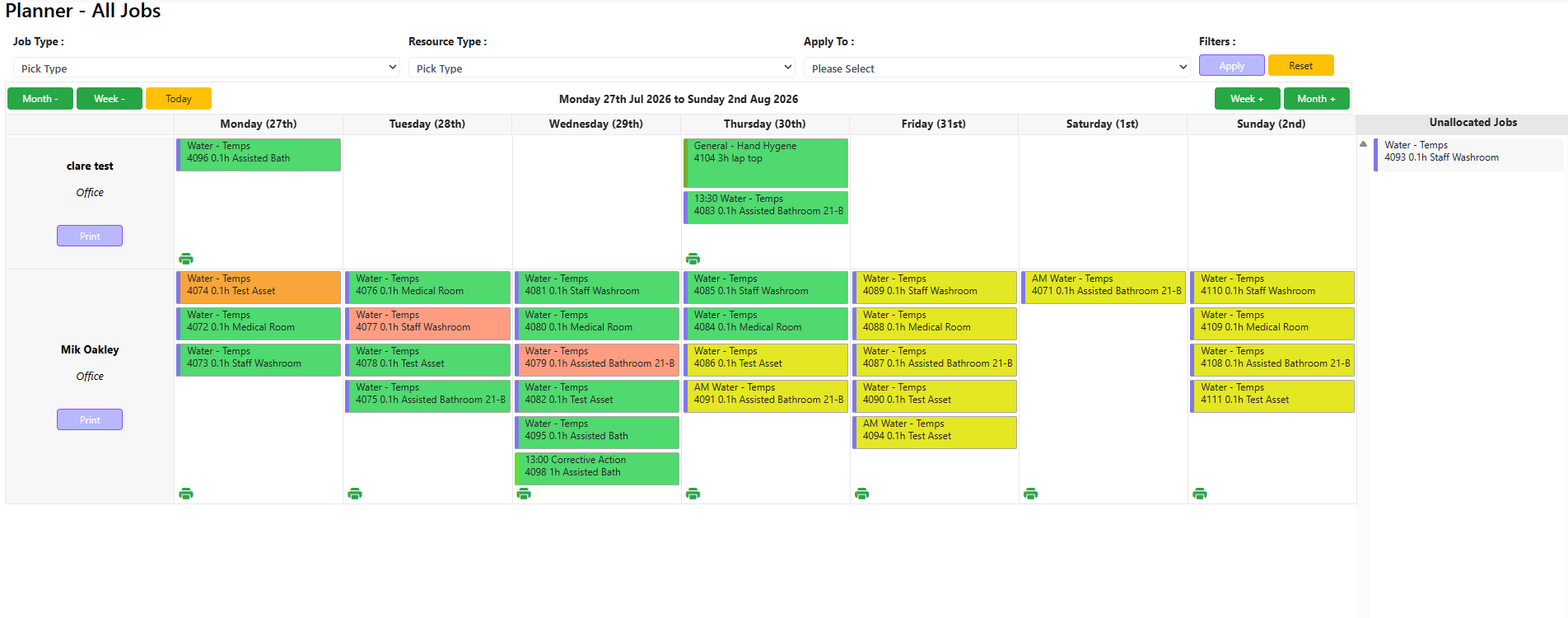Open job 4078 Test Asset

(x=427, y=360)
